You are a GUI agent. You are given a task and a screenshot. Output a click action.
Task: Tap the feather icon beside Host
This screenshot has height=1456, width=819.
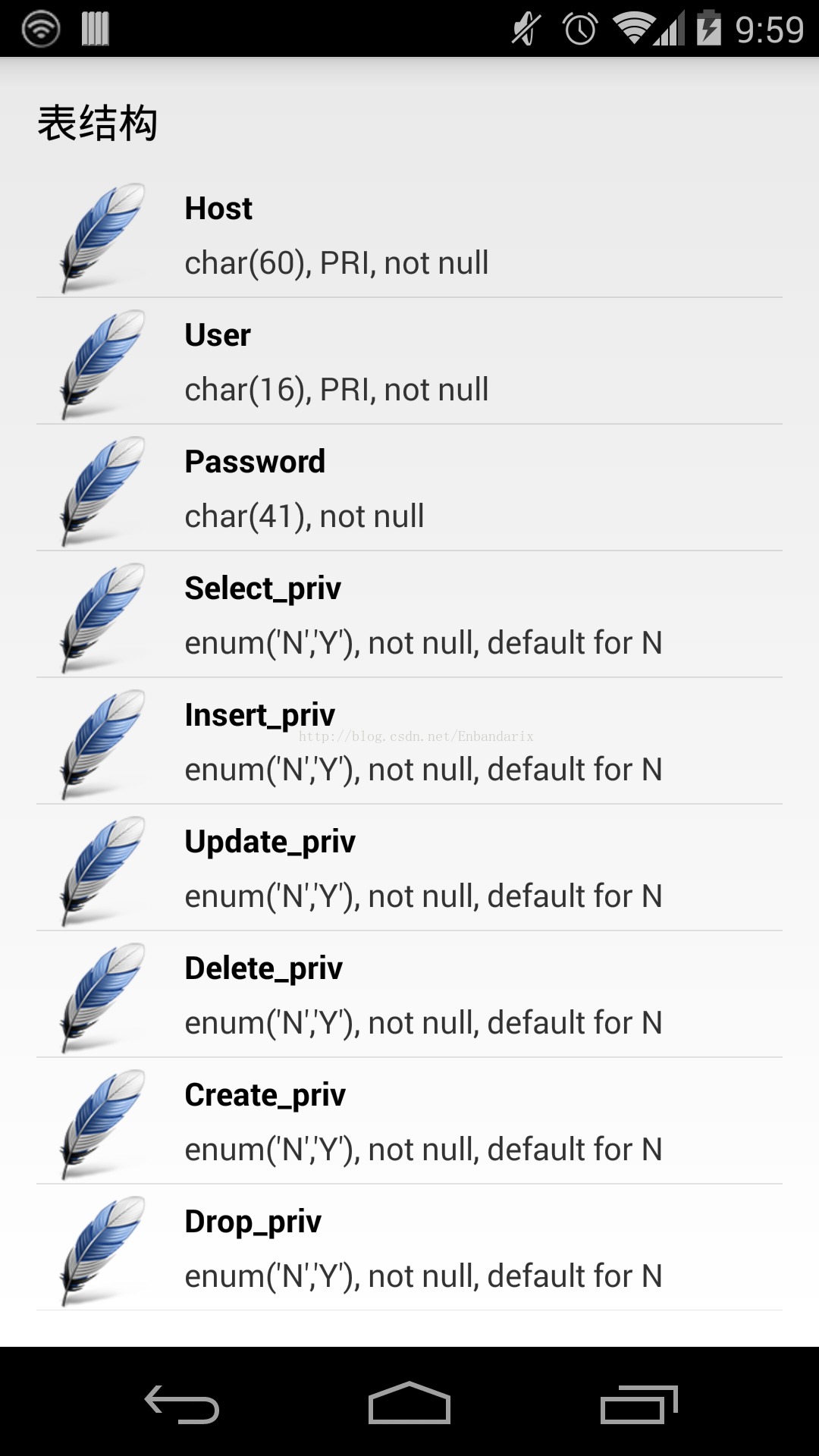point(102,237)
